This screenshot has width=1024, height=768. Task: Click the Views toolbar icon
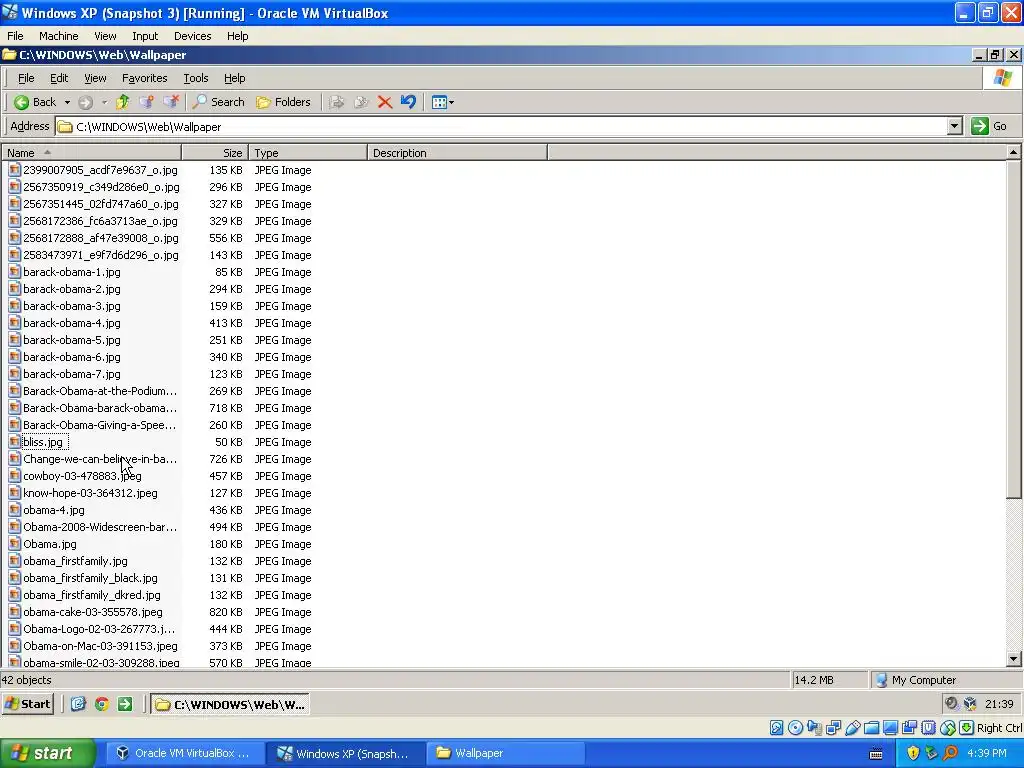click(439, 102)
